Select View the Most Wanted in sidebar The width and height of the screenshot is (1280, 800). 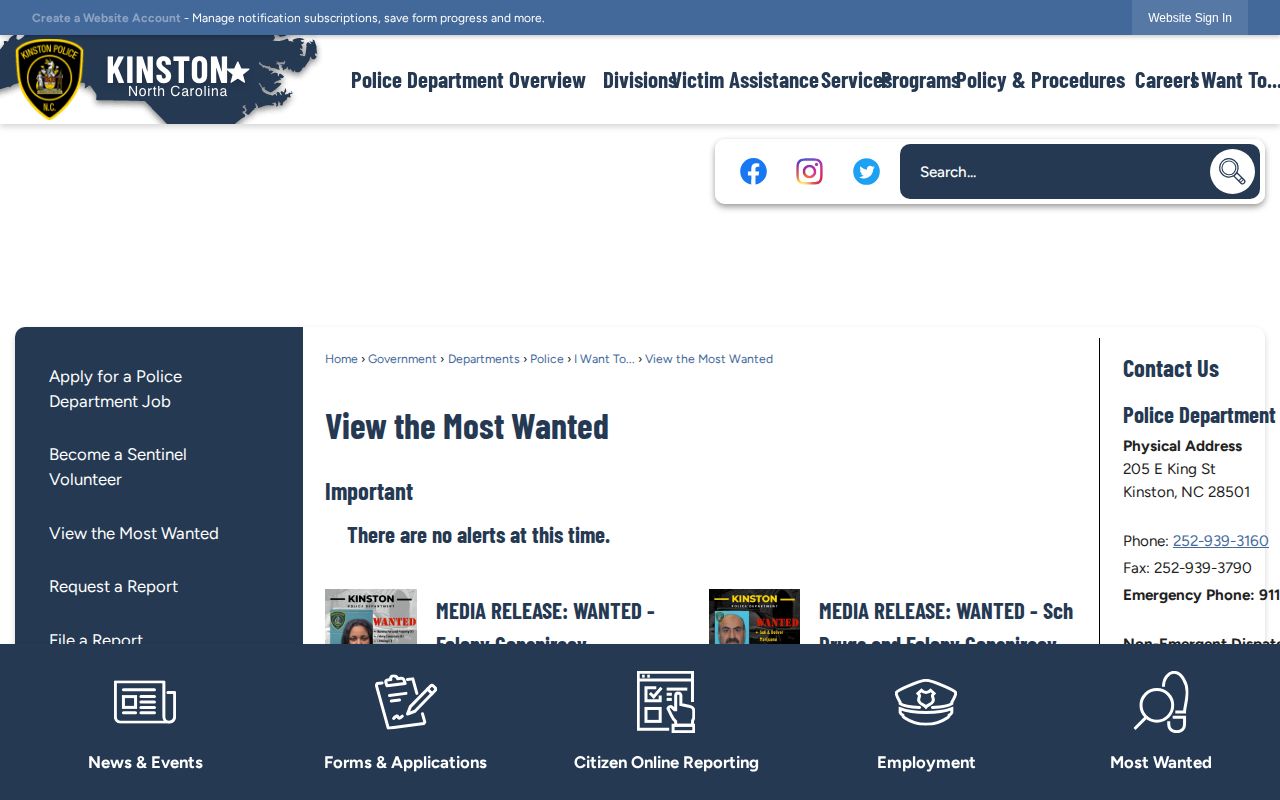tap(134, 534)
